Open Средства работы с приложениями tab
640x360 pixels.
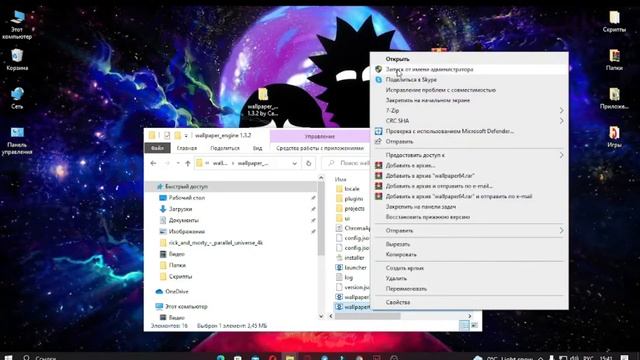[x=320, y=148]
